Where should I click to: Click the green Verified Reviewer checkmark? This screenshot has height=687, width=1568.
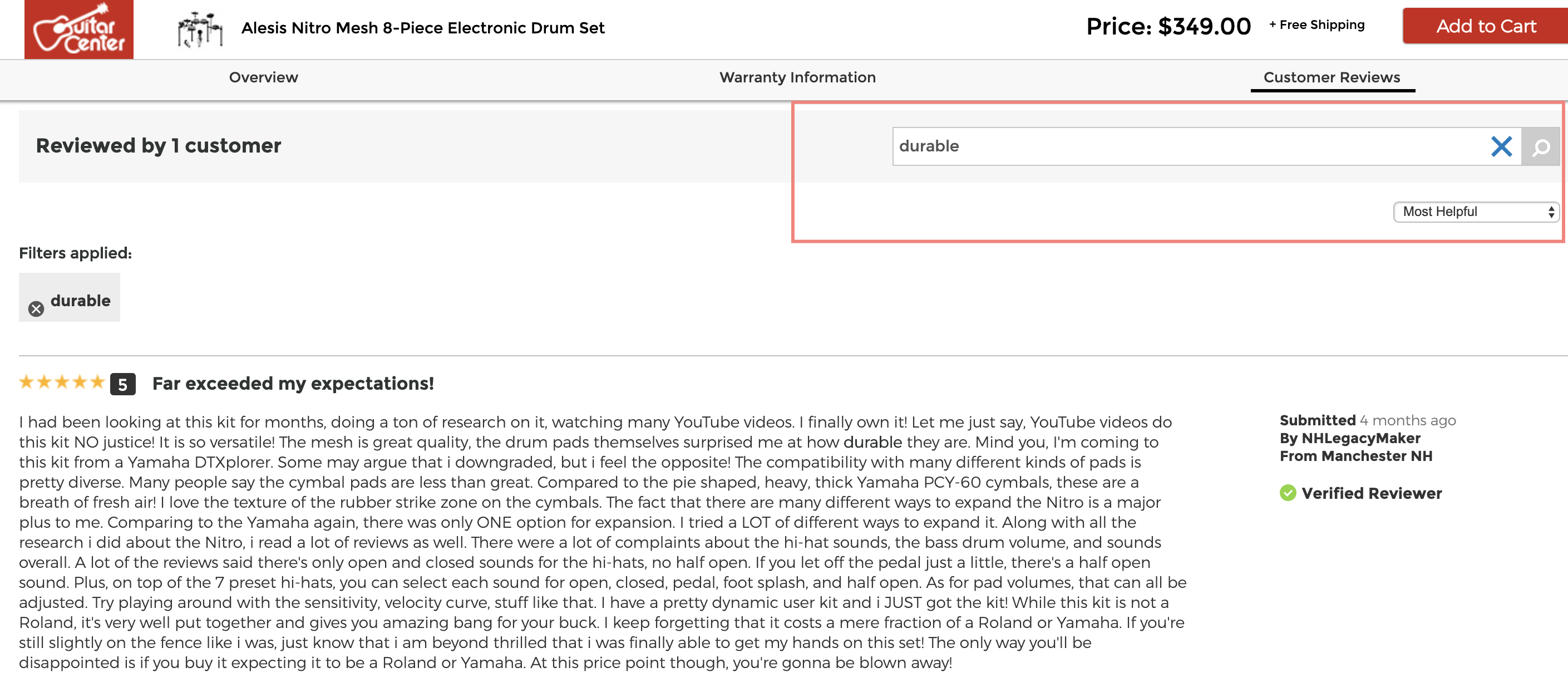1288,493
